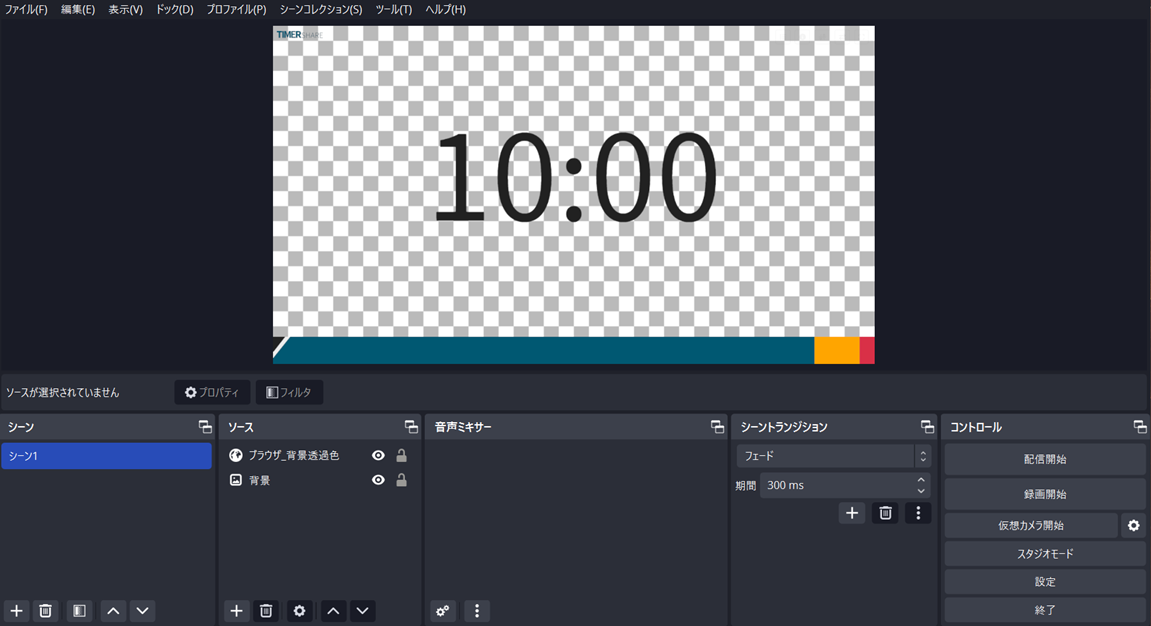The width and height of the screenshot is (1151, 626).
Task: Open the 音声ミキサー three-dot menu
Action: 477,611
